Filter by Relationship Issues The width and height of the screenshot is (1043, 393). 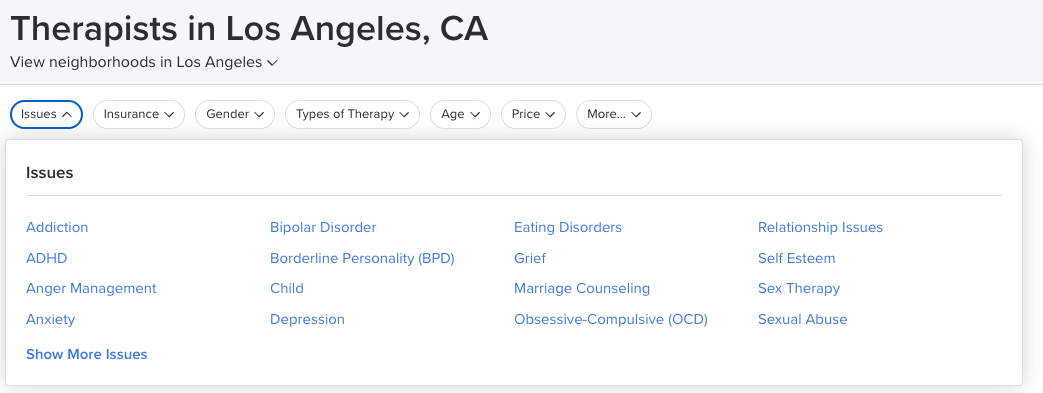pyautogui.click(x=820, y=227)
